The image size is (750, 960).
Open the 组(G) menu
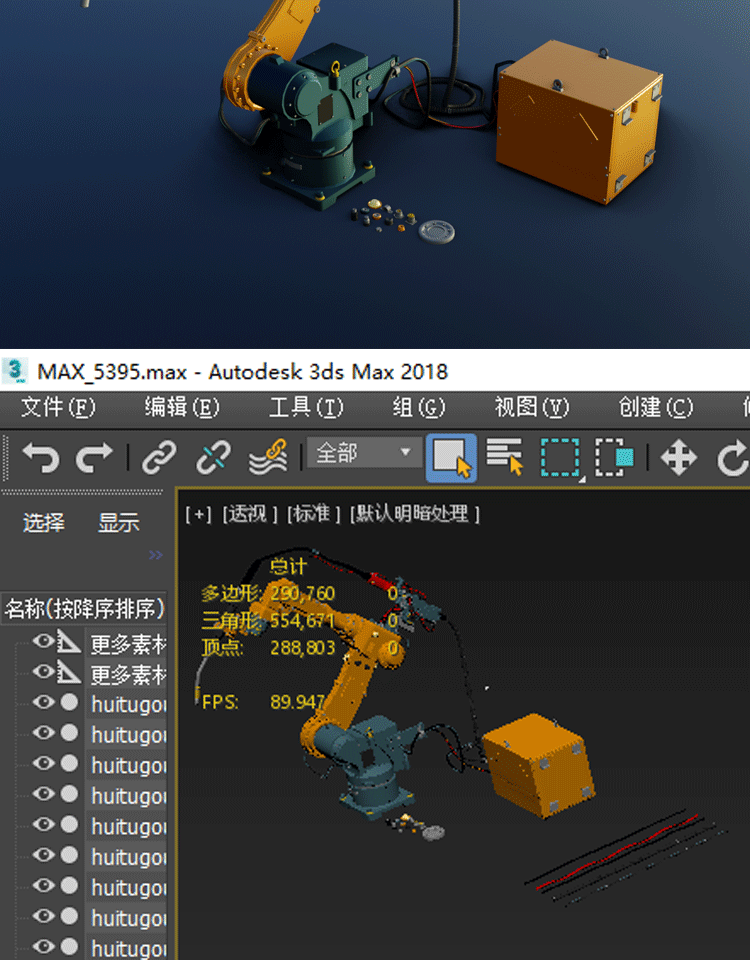(x=419, y=408)
